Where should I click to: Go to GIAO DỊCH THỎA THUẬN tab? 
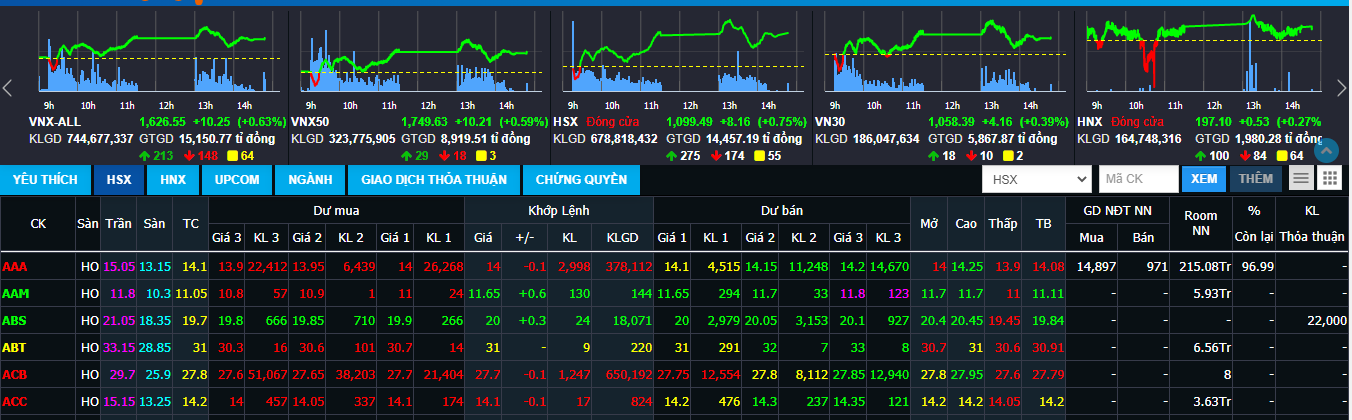pos(434,180)
